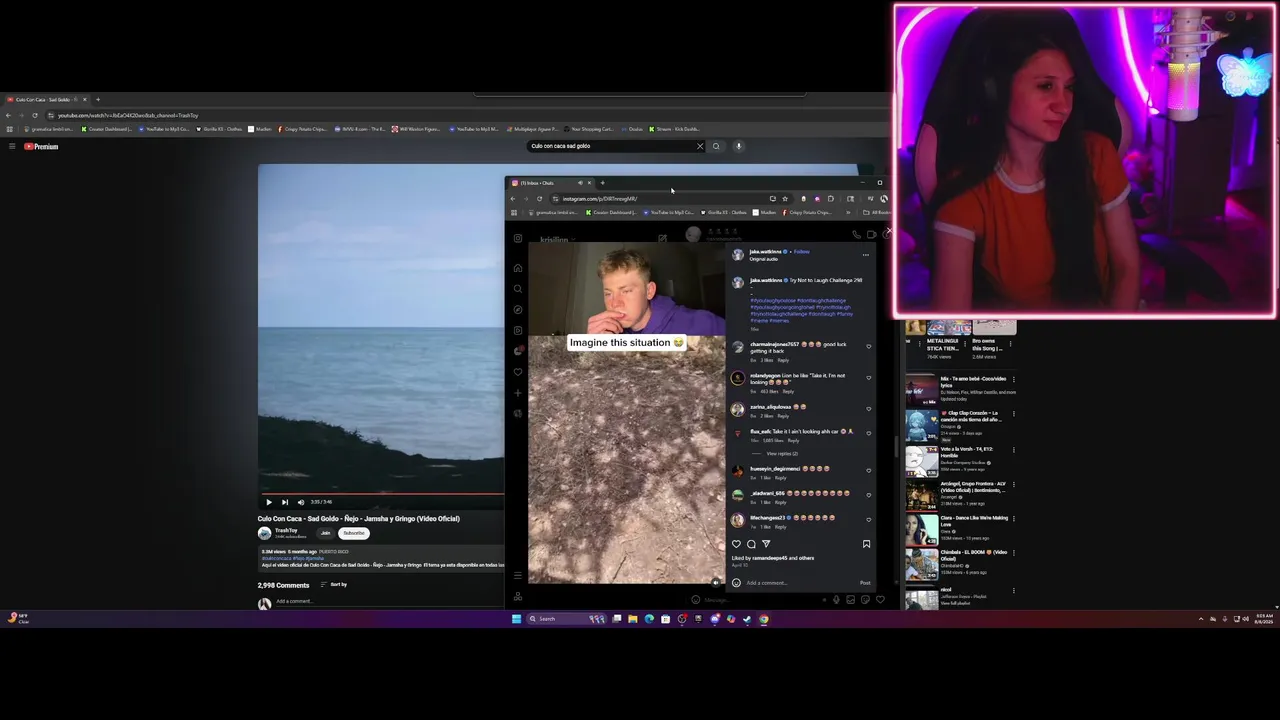Click the Post comment button
The image size is (1280, 720).
click(x=865, y=583)
